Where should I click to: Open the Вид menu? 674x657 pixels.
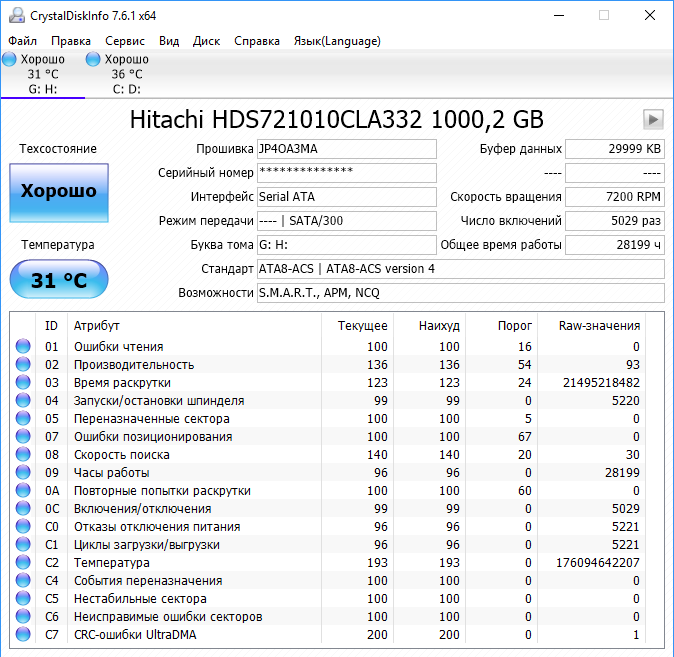click(x=169, y=41)
